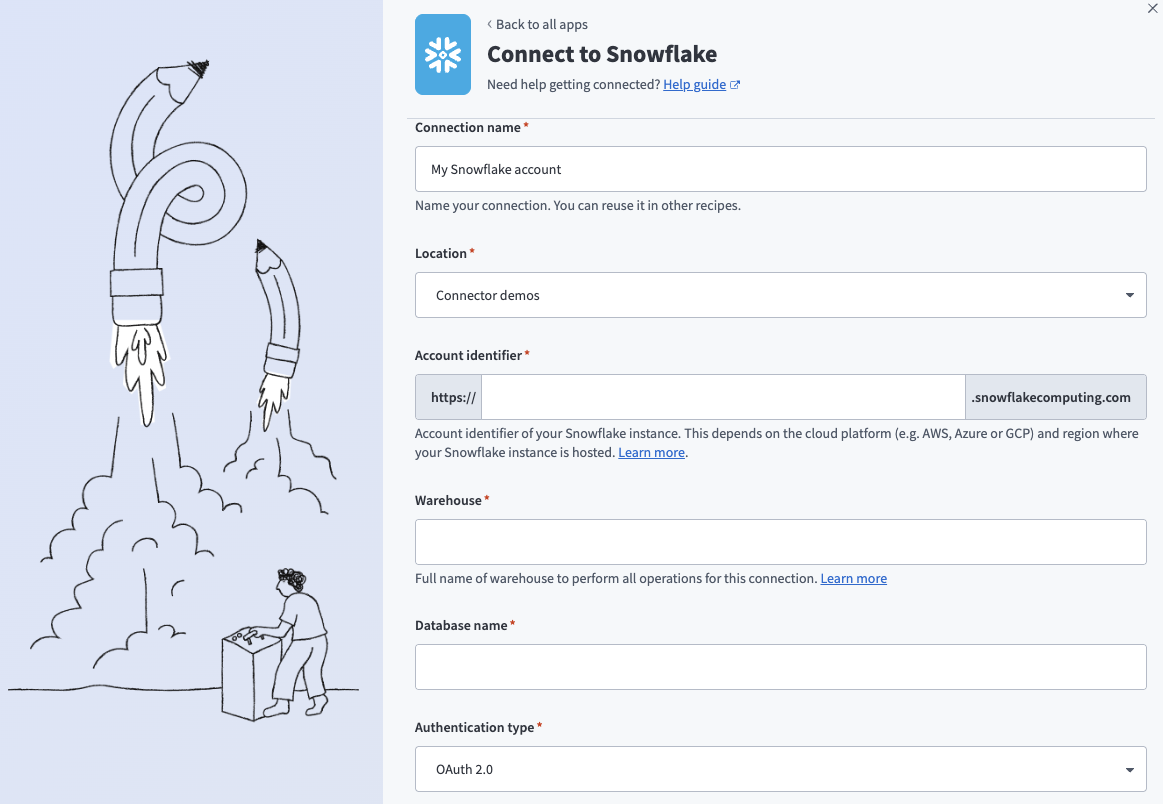
Task: Select the Warehouse input field
Action: pyautogui.click(x=780, y=541)
